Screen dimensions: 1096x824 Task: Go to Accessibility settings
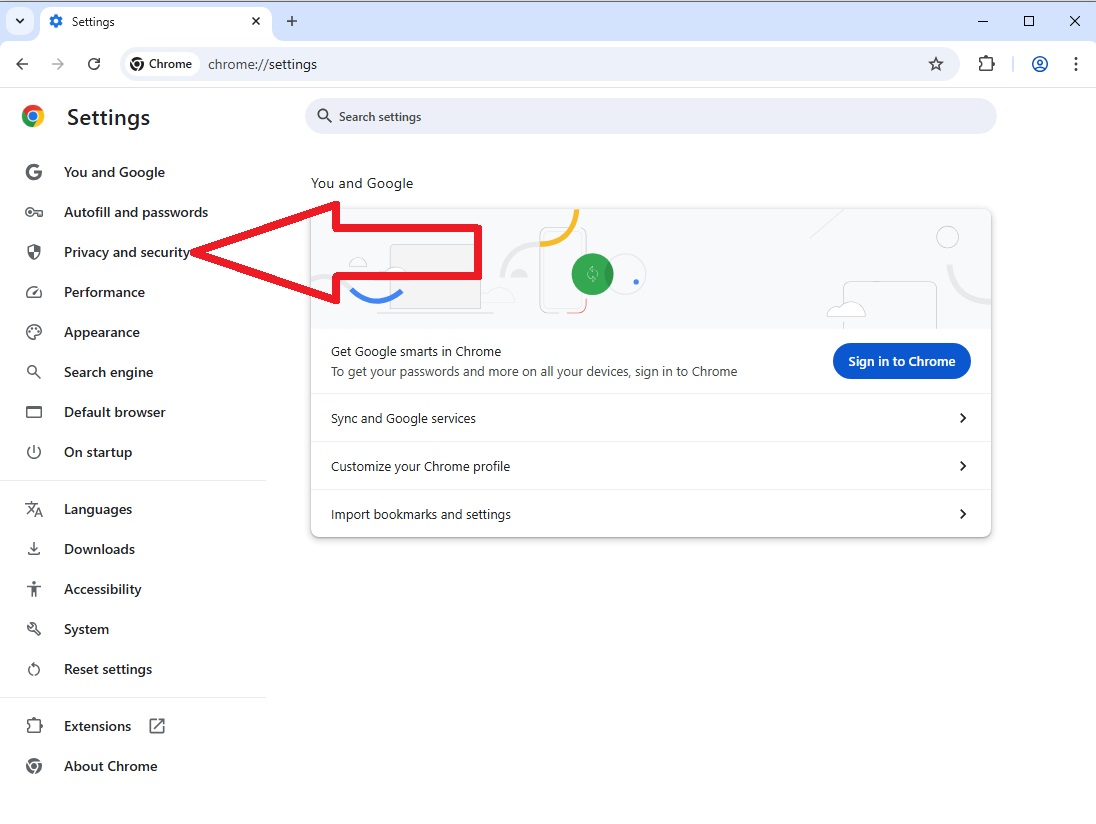coord(103,589)
